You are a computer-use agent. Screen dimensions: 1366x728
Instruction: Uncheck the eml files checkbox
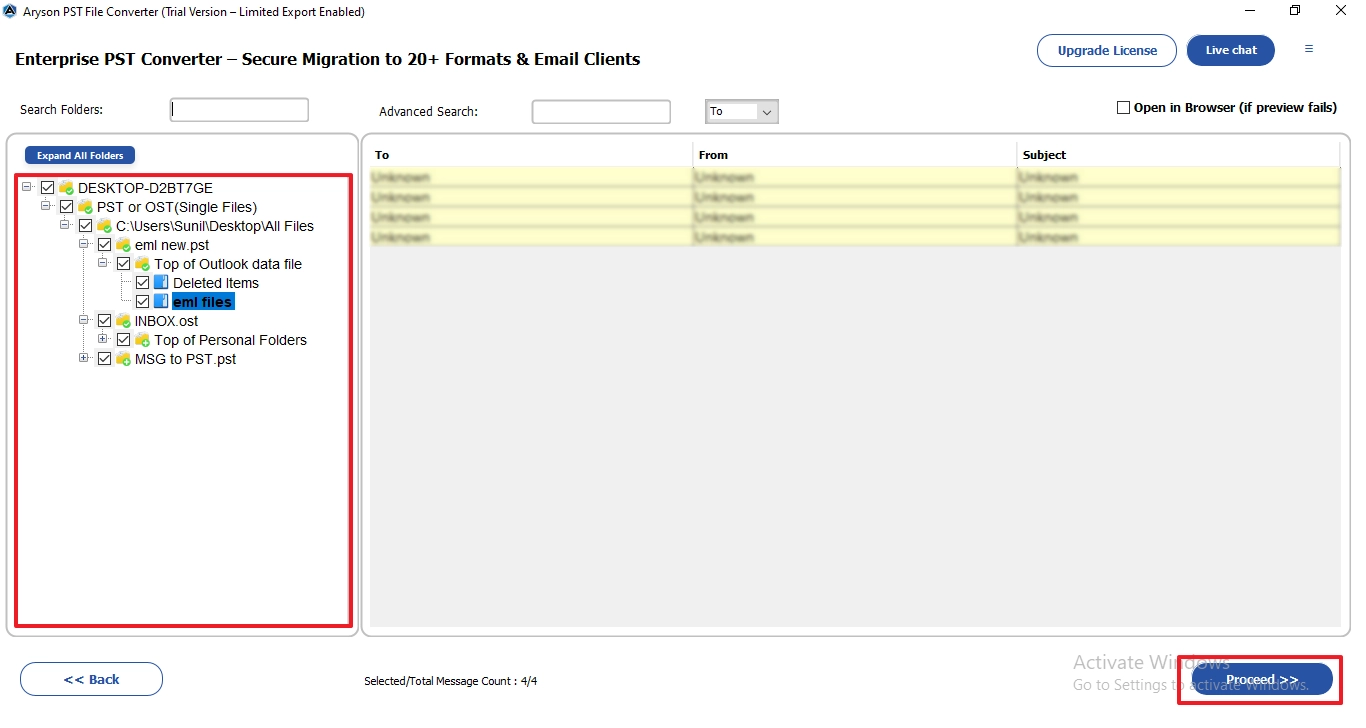point(143,302)
